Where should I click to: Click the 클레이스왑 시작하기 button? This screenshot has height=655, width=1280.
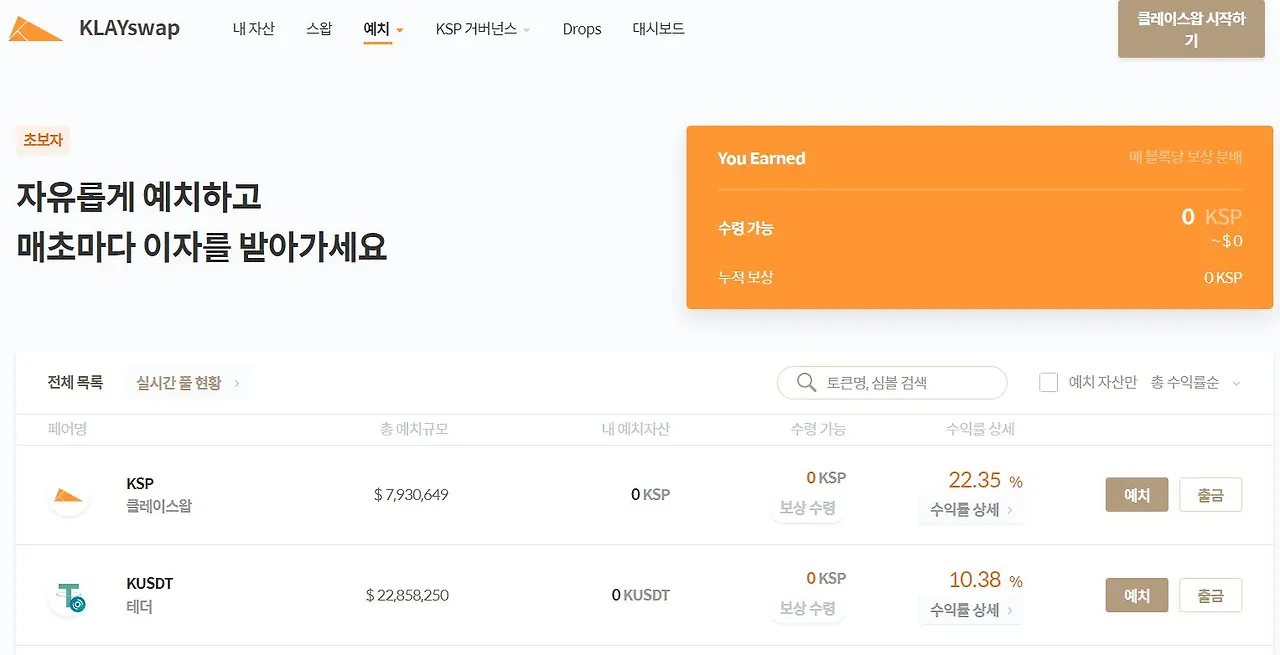coord(1191,29)
